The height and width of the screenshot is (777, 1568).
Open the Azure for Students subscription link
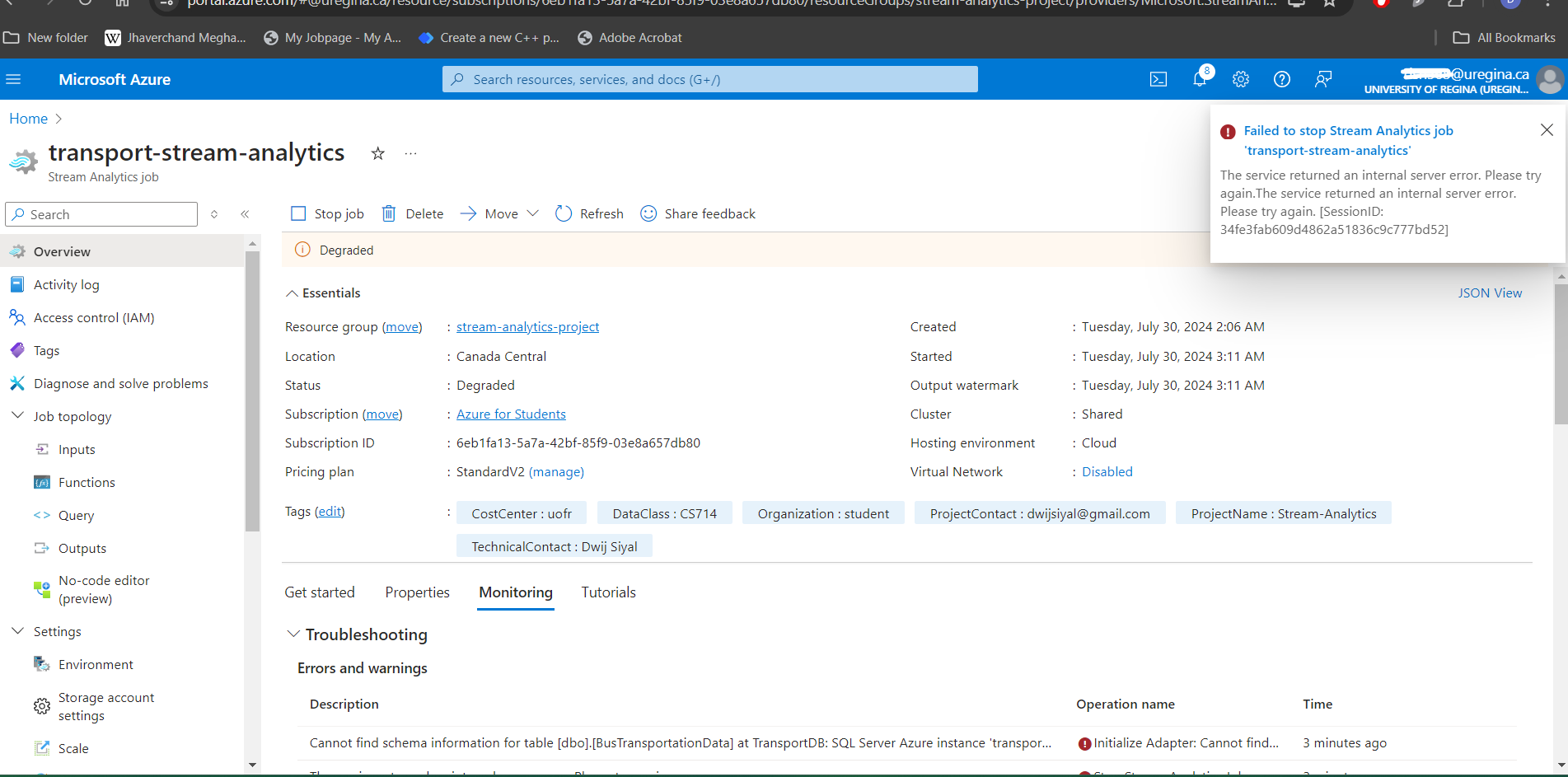click(511, 414)
